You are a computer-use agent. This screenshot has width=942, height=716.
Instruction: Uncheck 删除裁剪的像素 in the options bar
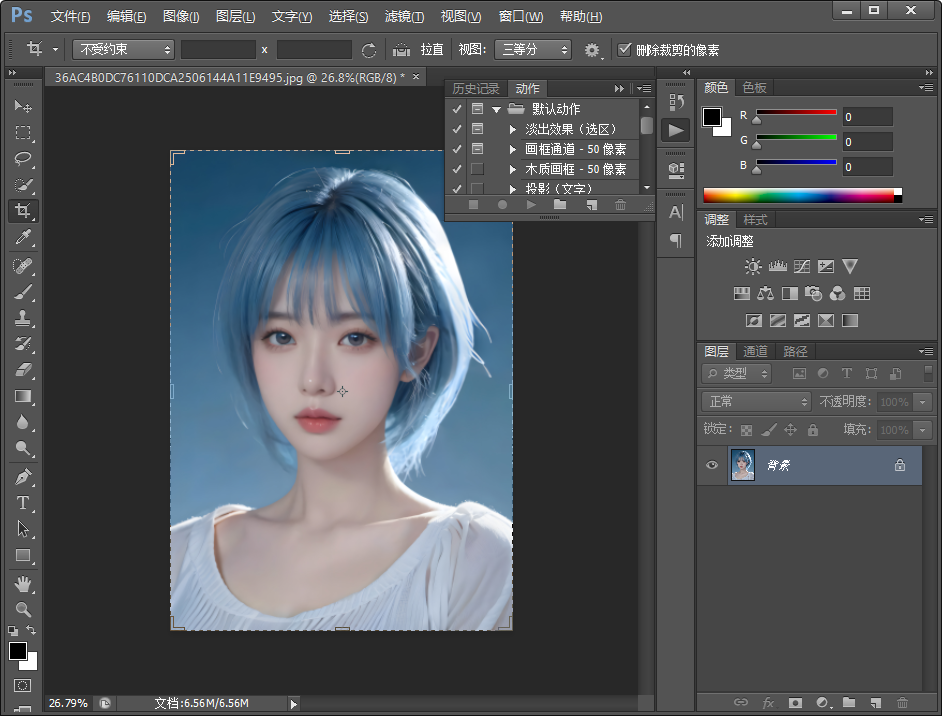pos(625,48)
